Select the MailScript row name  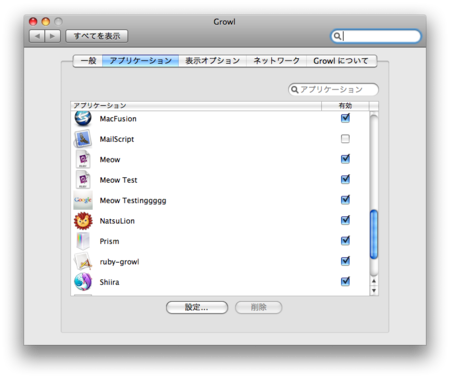point(117,139)
